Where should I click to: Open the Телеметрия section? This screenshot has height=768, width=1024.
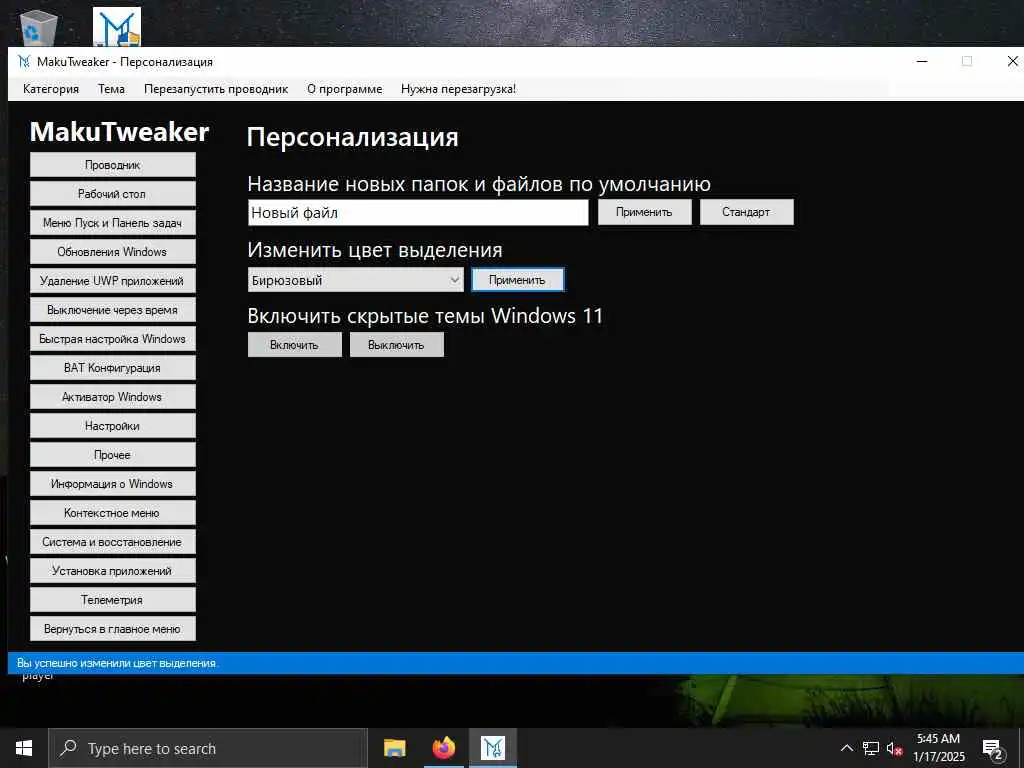[x=112, y=600]
